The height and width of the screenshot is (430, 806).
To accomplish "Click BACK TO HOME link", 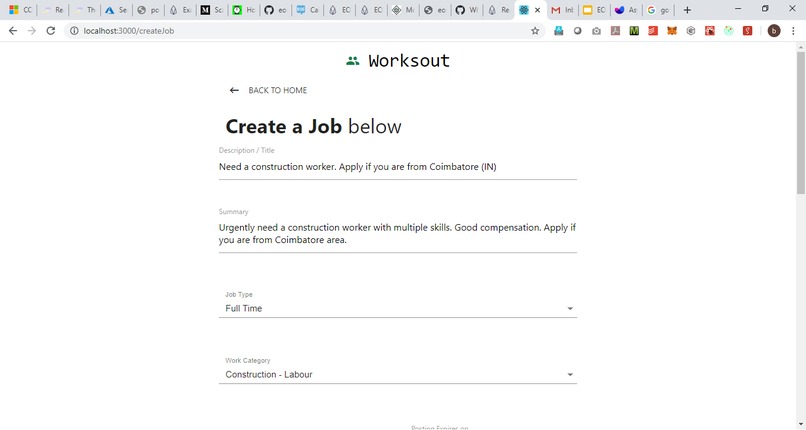I will click(278, 90).
